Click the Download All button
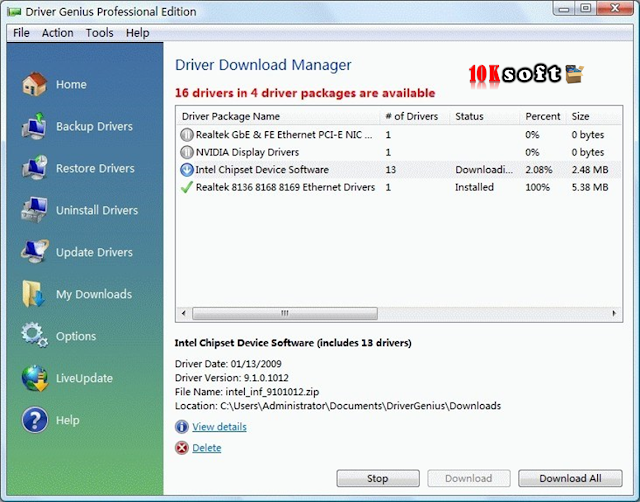Screen dimensions: 640x502 coord(570,478)
